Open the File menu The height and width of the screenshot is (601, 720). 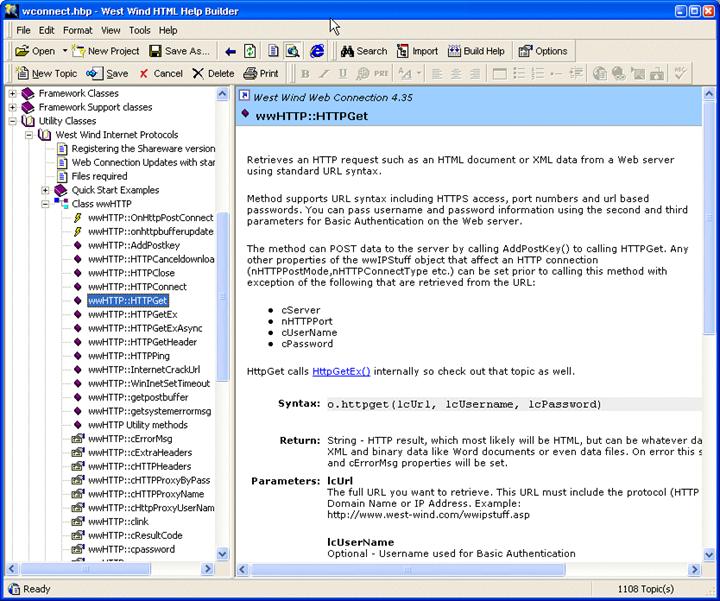tap(23, 30)
